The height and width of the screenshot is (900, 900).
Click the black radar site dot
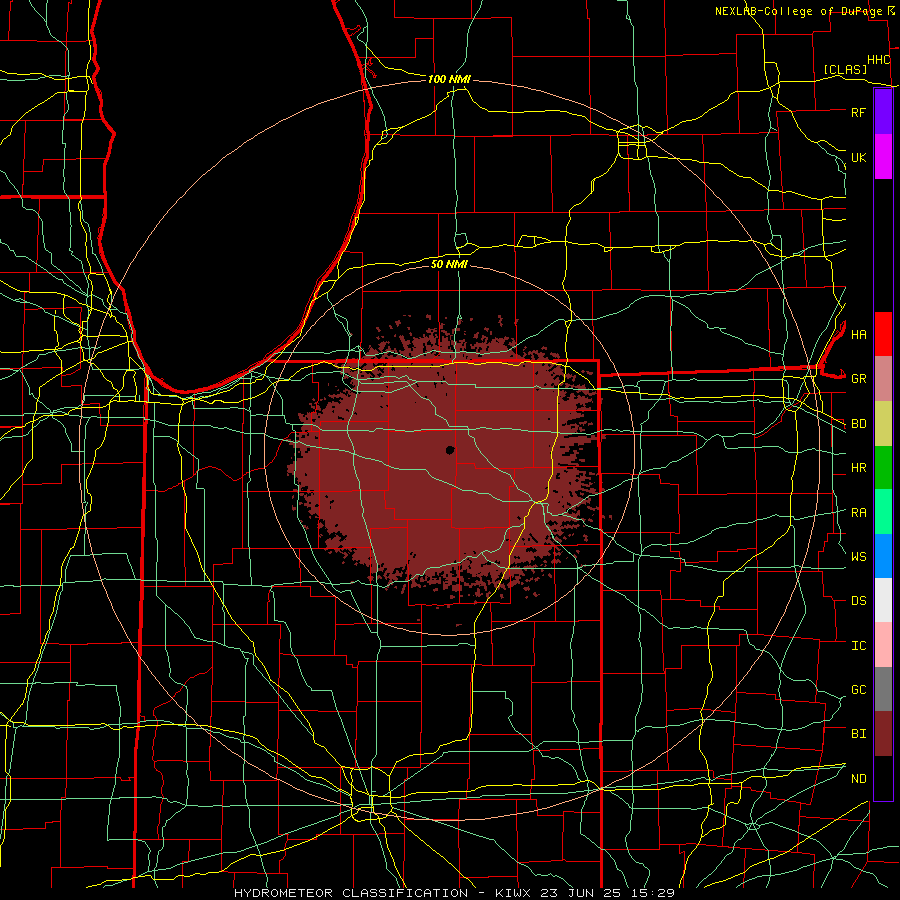450,450
